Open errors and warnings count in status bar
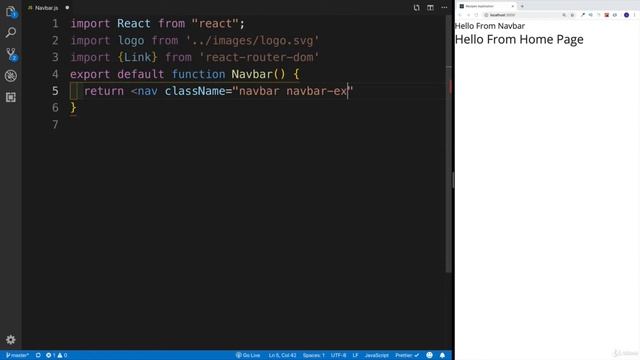The width and height of the screenshot is (640, 360). [x=56, y=355]
